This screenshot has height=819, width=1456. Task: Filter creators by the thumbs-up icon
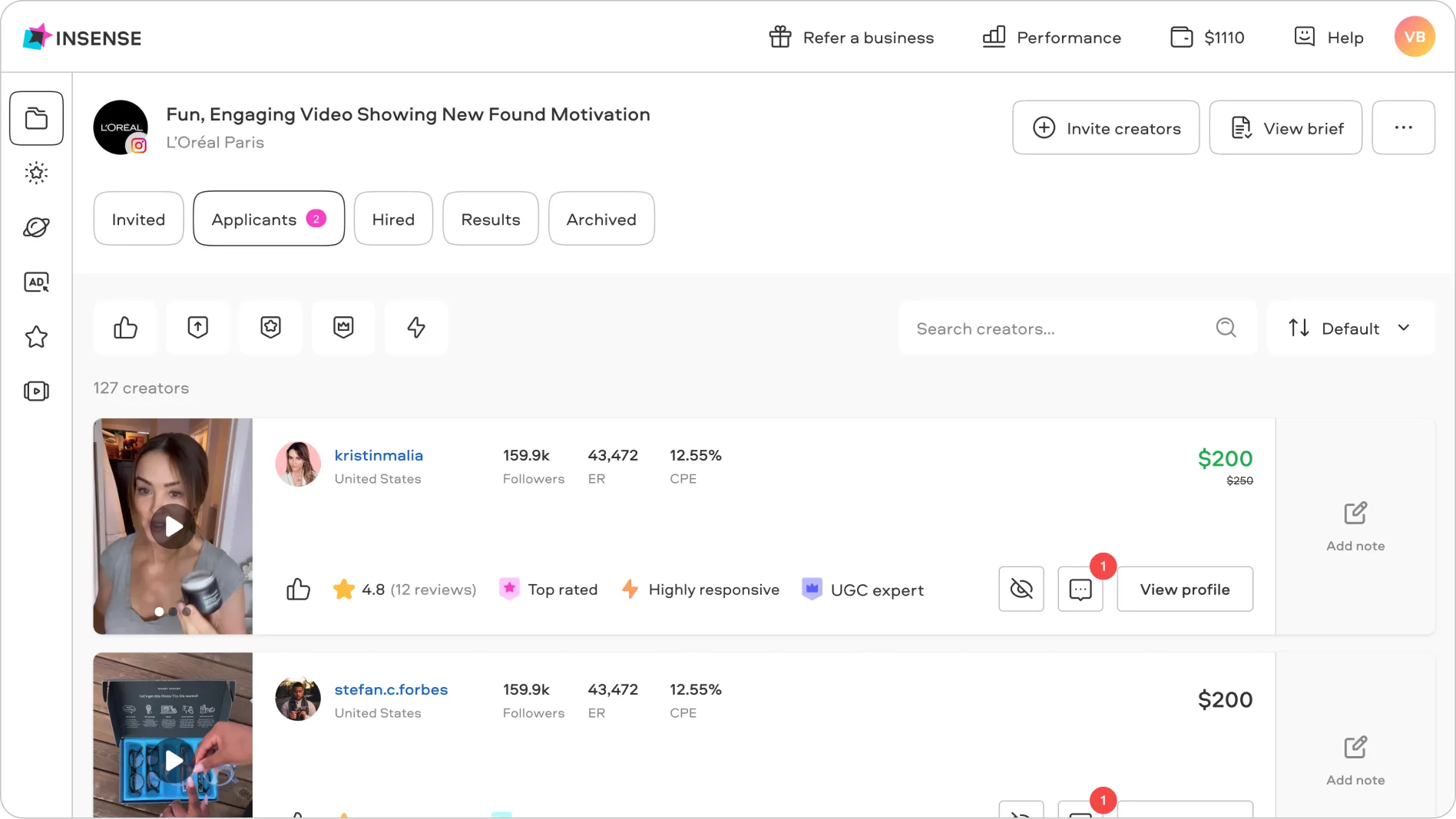pos(125,328)
